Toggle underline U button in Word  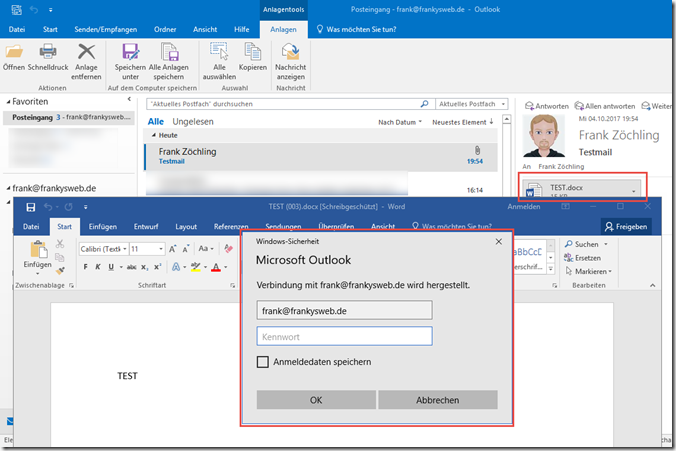click(x=111, y=267)
